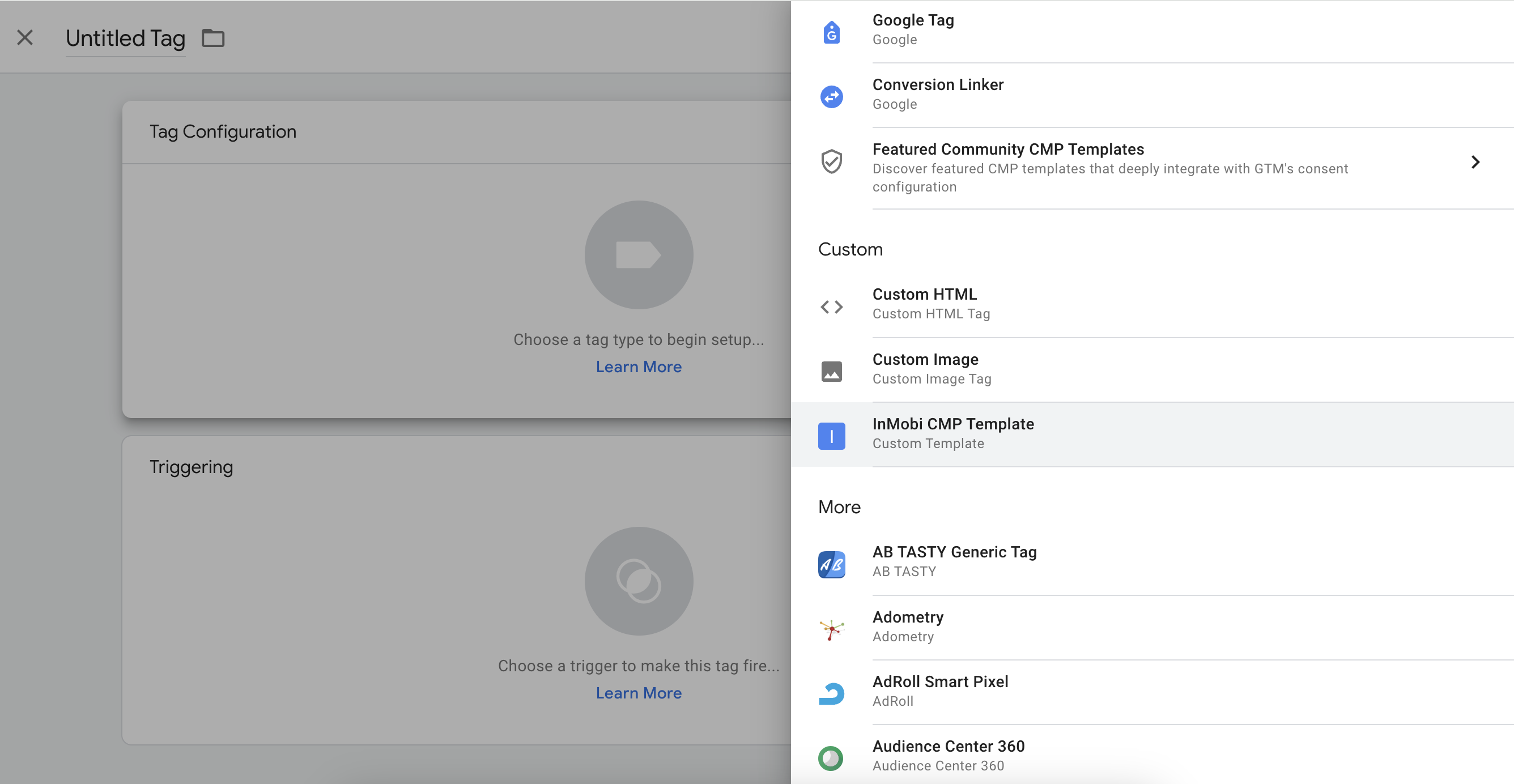Click the trigger placeholder circle icon

(639, 581)
